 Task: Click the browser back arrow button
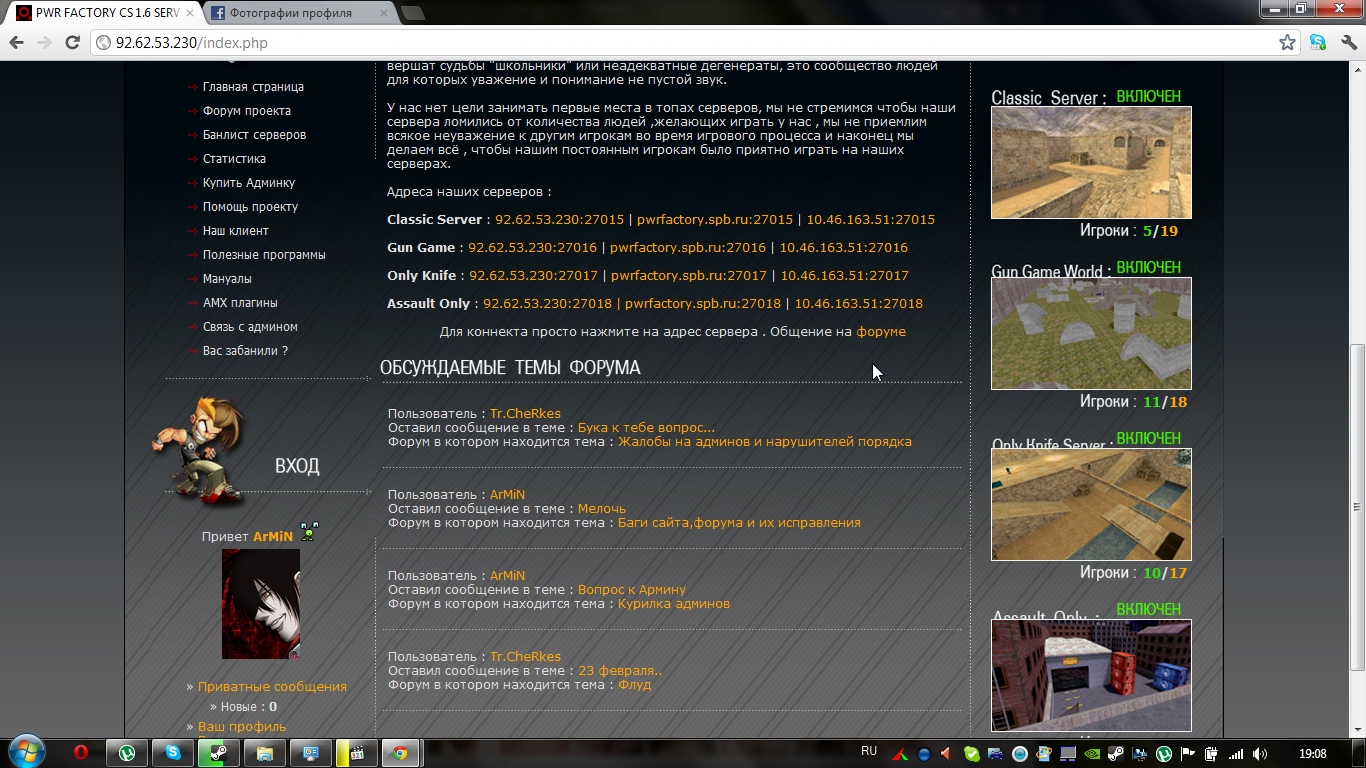[17, 43]
